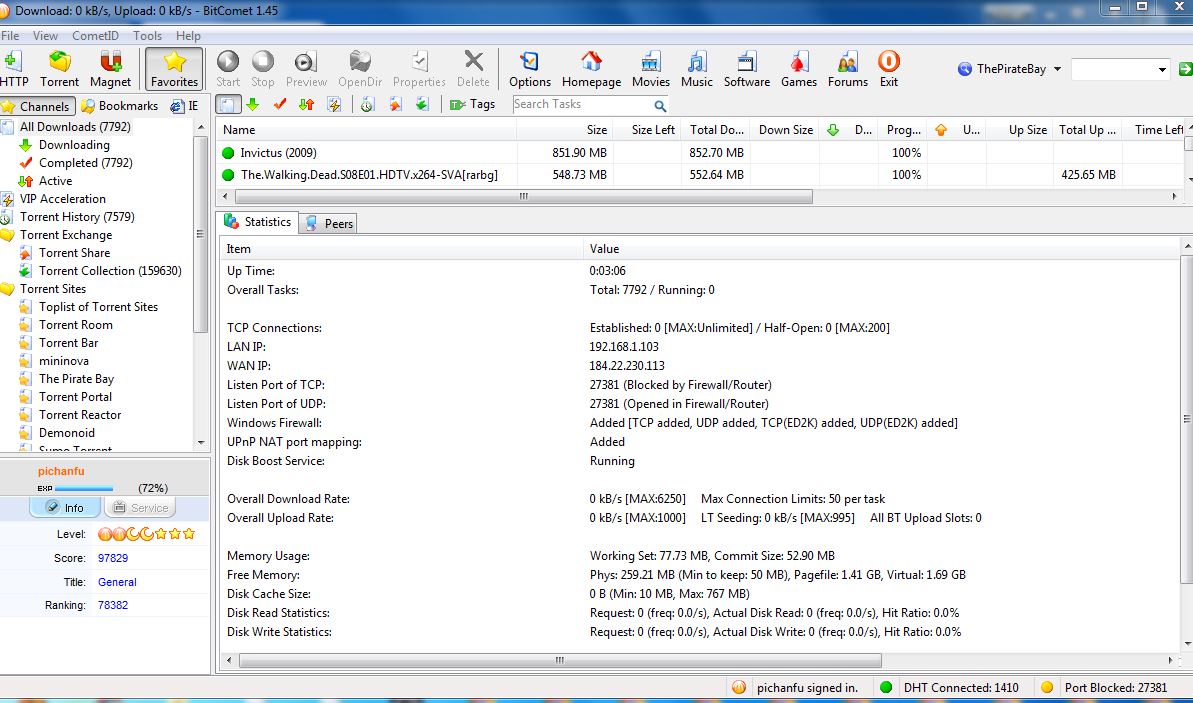
Task: Click the torrent collection green arrow icon
Action: click(x=422, y=104)
